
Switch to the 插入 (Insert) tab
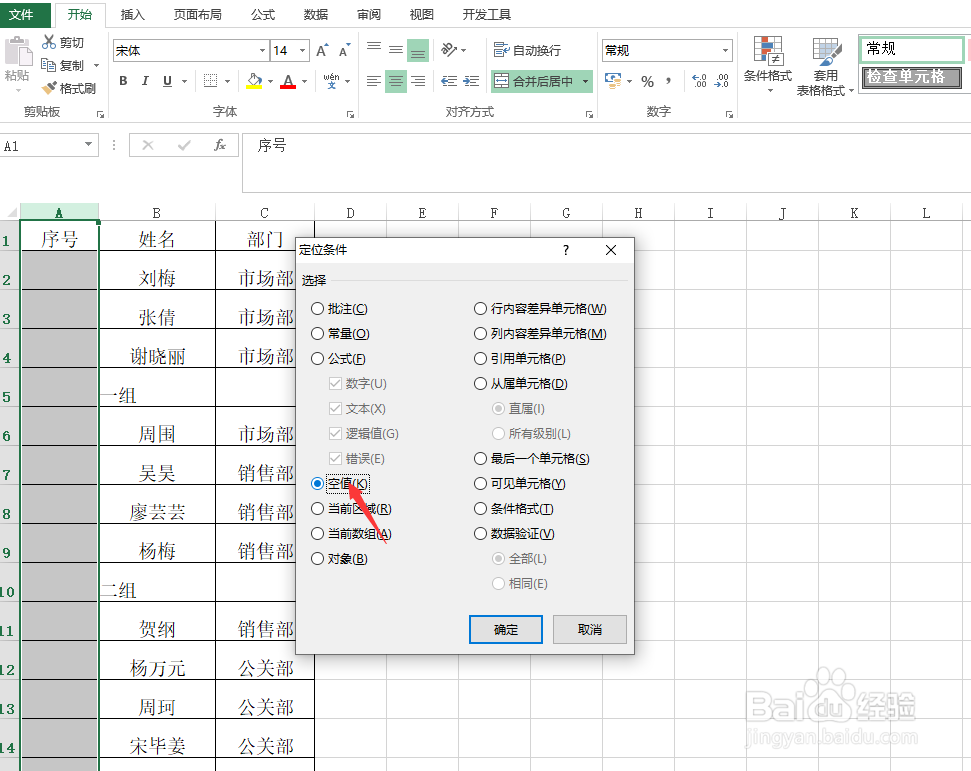pyautogui.click(x=132, y=14)
